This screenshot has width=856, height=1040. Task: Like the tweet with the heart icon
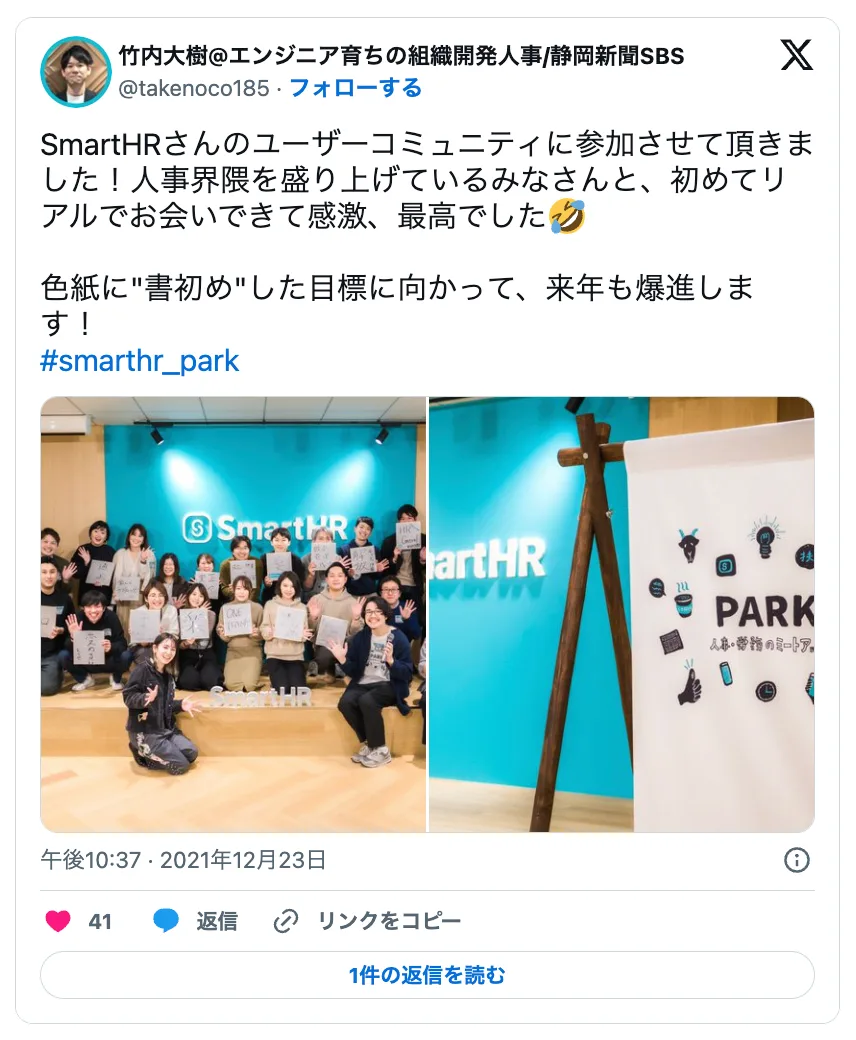(58, 921)
